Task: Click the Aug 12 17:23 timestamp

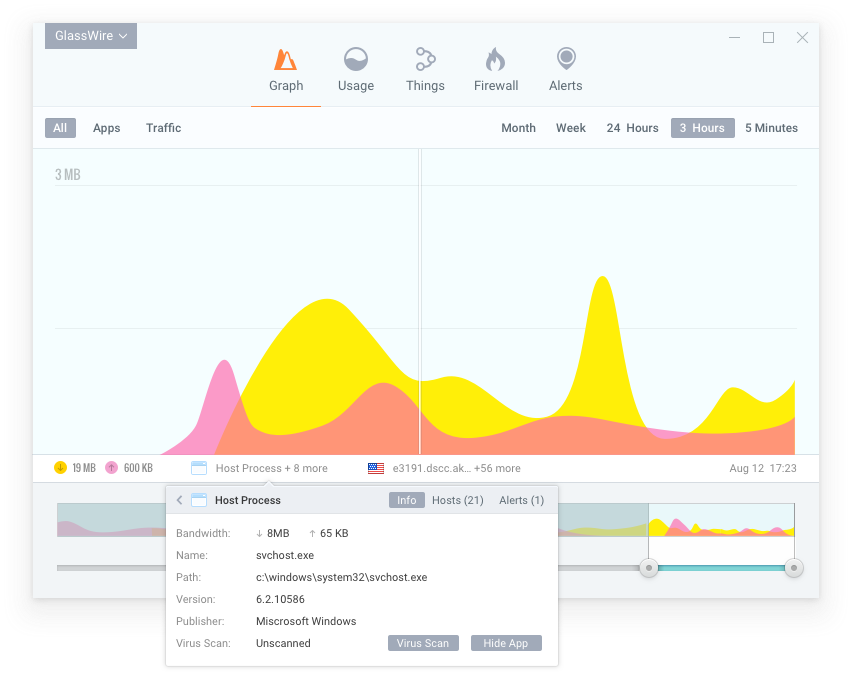Action: point(763,468)
